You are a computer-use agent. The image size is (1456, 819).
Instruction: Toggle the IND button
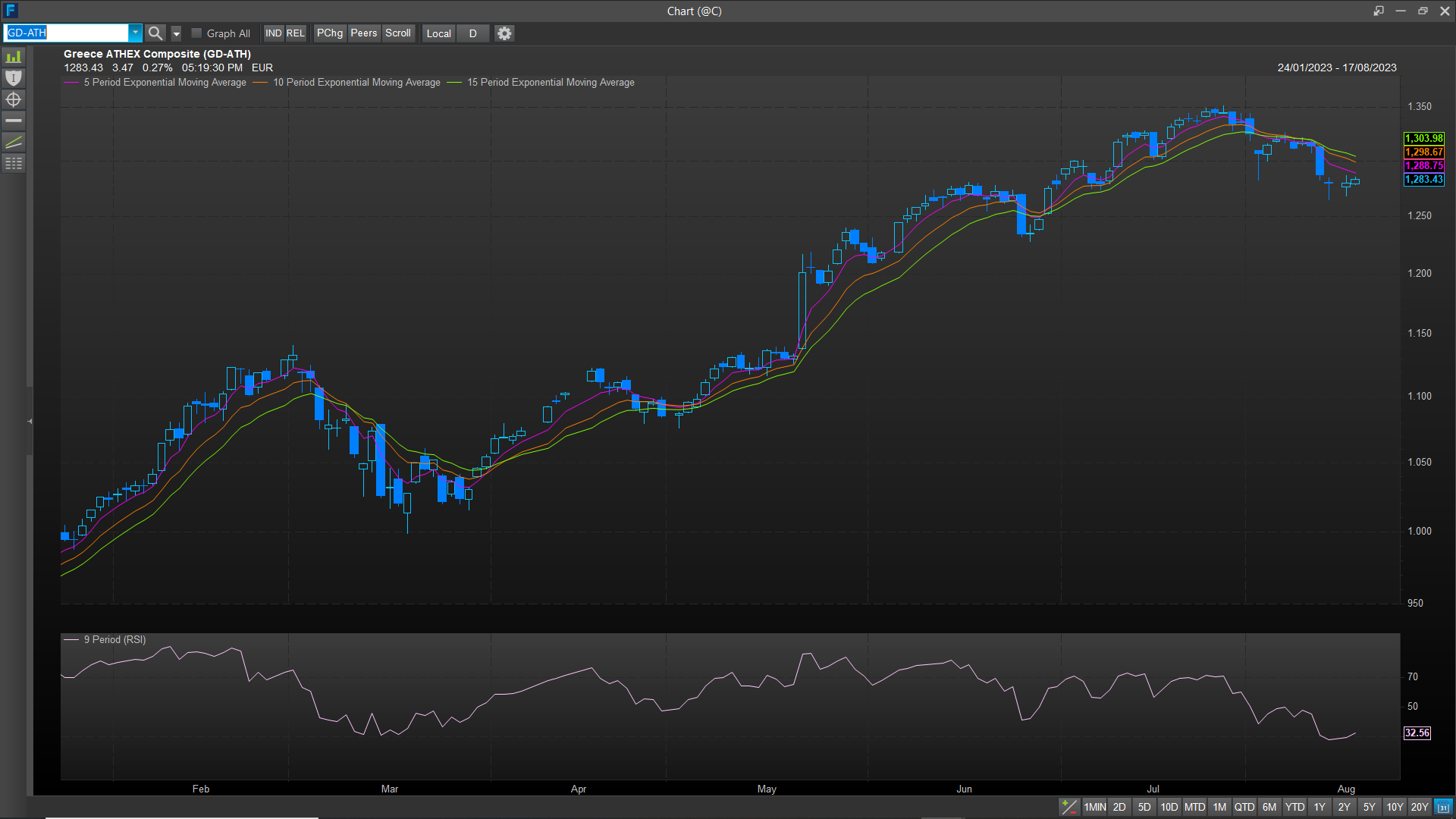click(x=273, y=33)
